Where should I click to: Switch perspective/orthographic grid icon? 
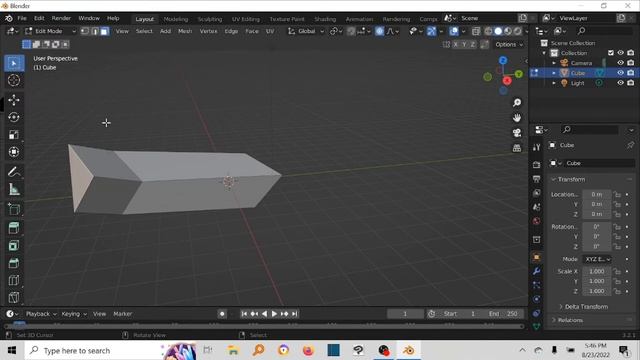point(517,148)
